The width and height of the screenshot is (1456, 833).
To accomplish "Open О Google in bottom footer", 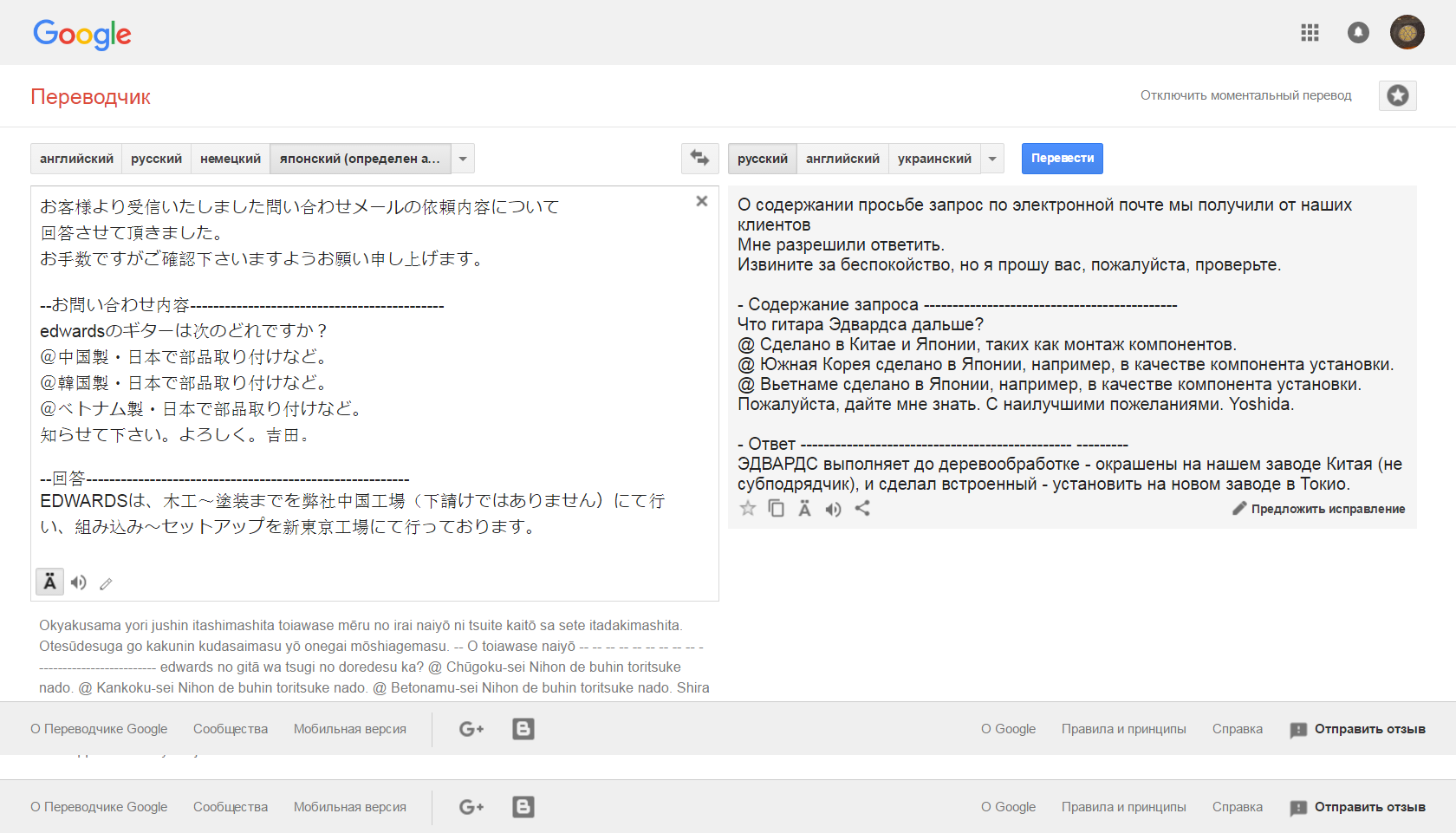I will point(1008,807).
